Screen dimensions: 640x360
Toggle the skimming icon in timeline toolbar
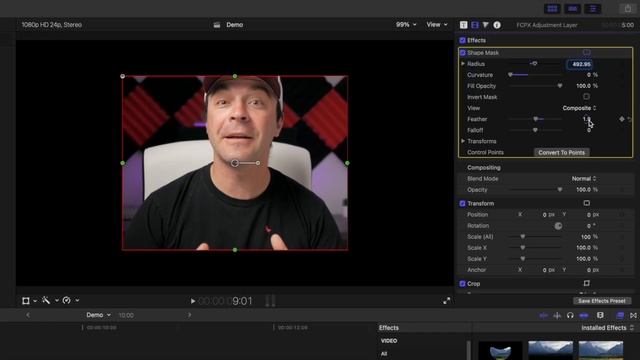[543, 315]
